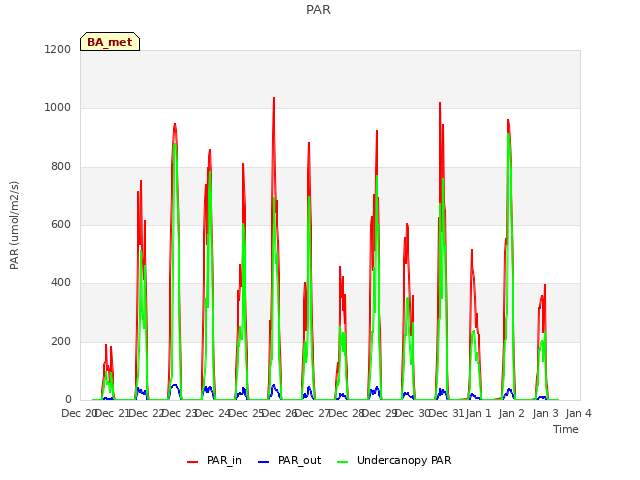Click the 800 y-axis tick label

(x=61, y=167)
